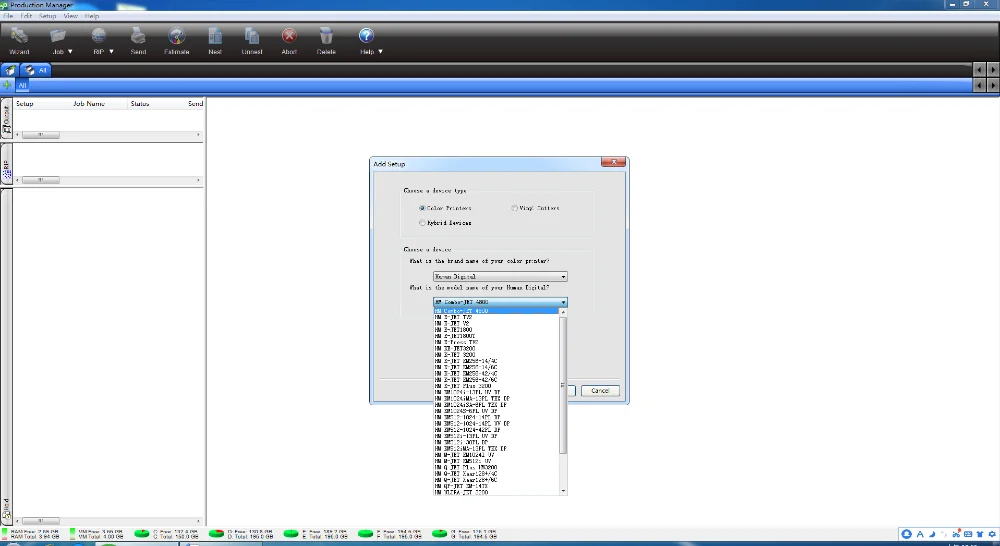
Task: Click Cancel in Add Setup dialog
Action: (x=600, y=391)
